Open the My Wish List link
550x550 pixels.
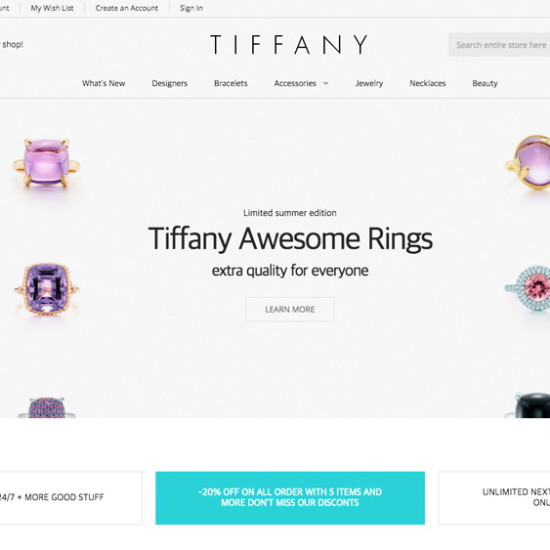click(52, 8)
